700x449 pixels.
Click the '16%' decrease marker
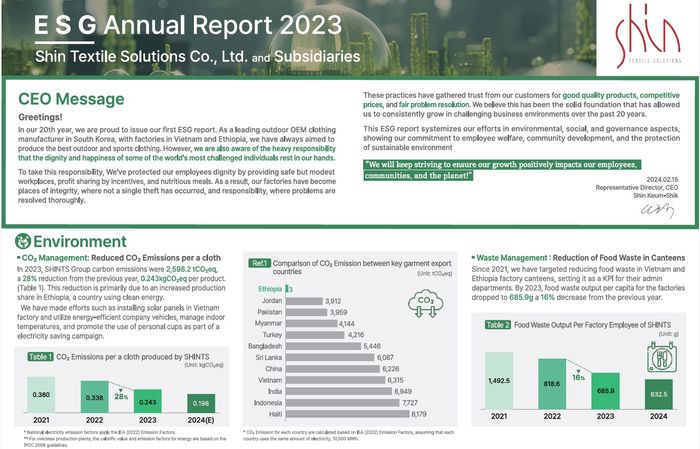coord(579,376)
